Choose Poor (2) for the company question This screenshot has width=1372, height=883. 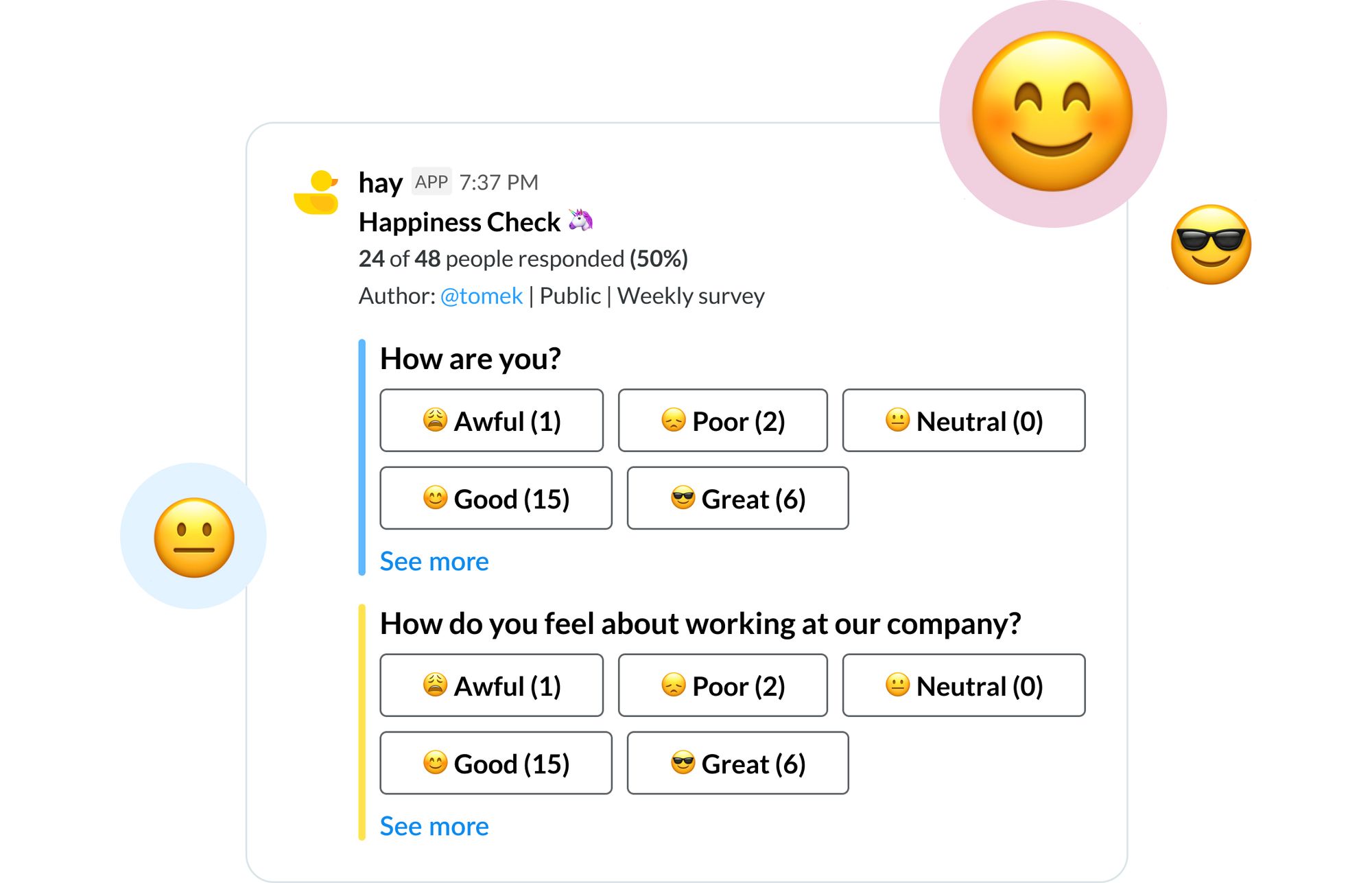tap(723, 685)
